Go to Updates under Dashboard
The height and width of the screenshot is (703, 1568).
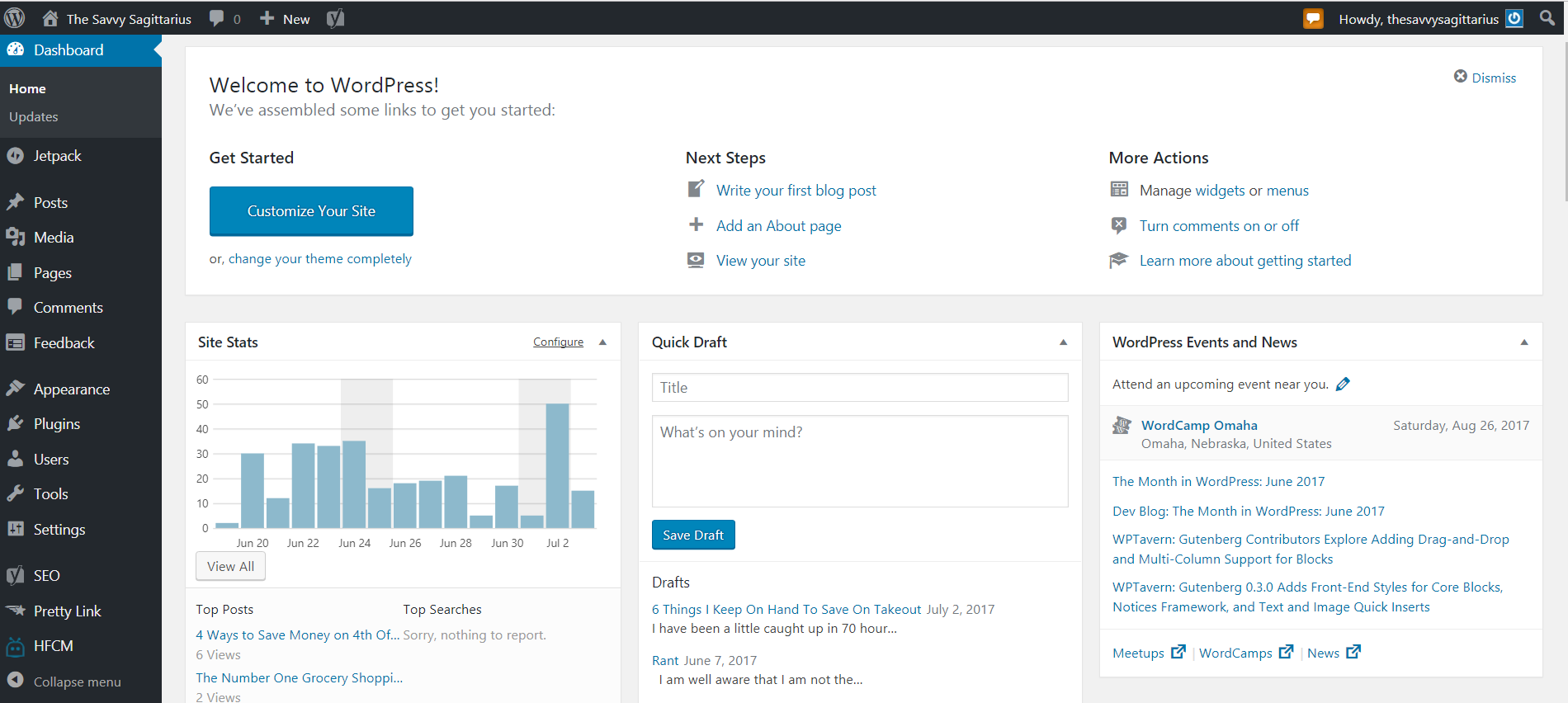coord(34,117)
